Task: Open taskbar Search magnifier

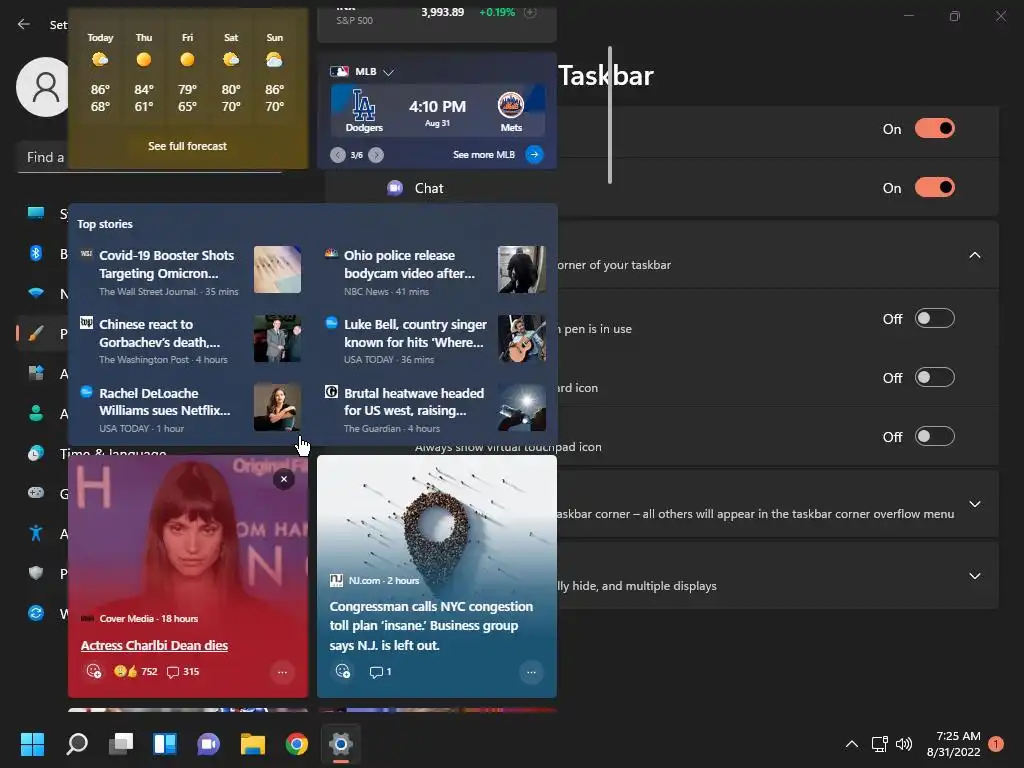Action: tap(77, 744)
